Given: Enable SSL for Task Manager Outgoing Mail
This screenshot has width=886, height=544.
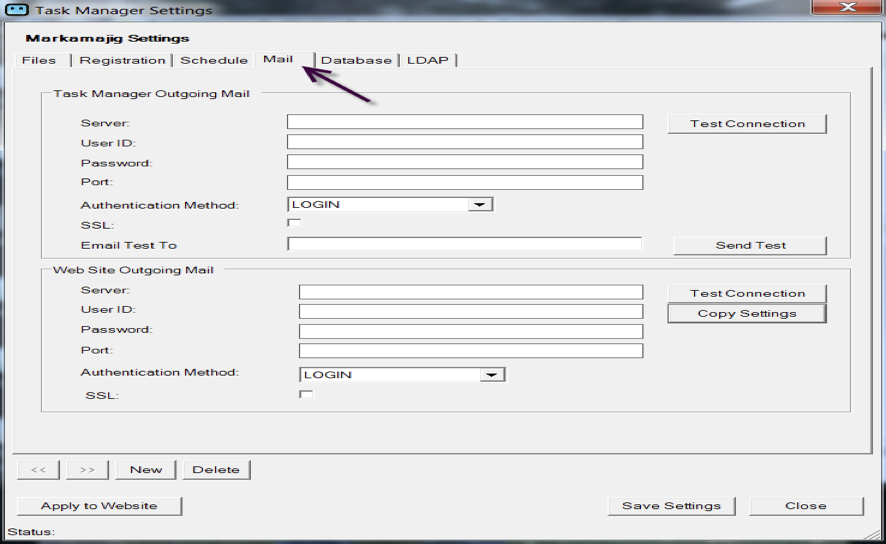Looking at the screenshot, I should coord(294,223).
